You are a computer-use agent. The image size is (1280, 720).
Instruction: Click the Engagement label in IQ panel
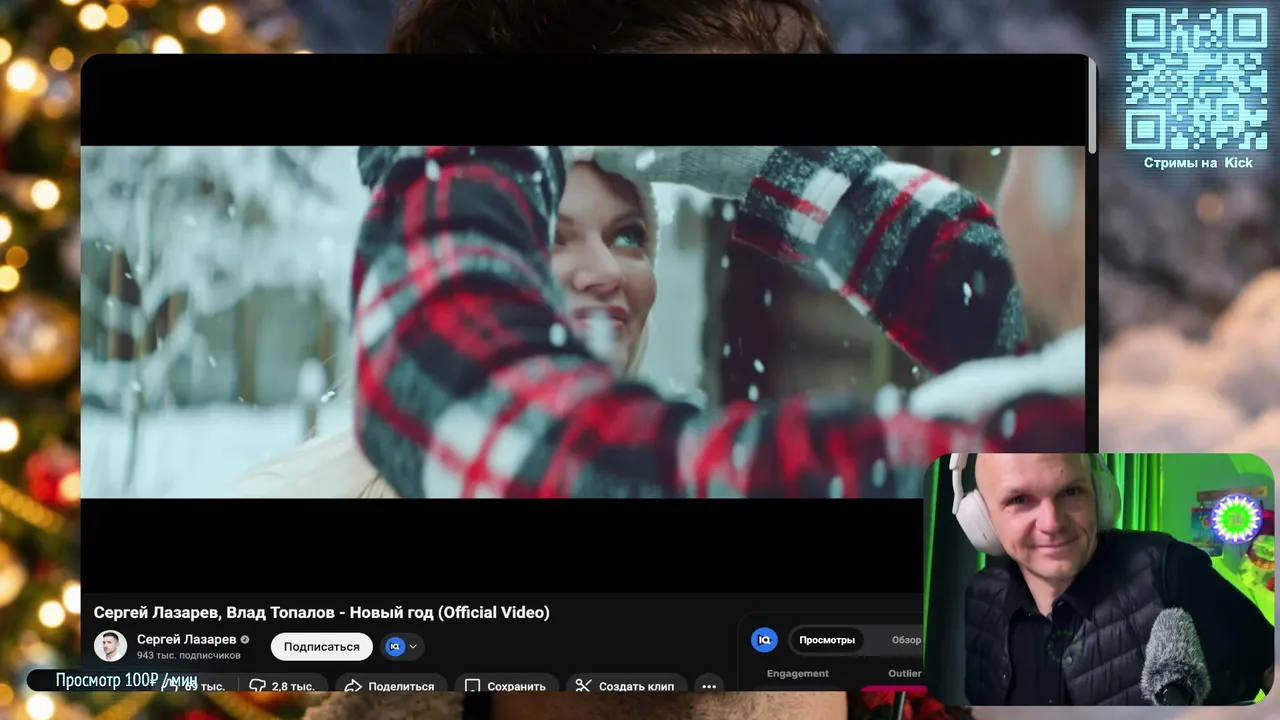point(798,673)
